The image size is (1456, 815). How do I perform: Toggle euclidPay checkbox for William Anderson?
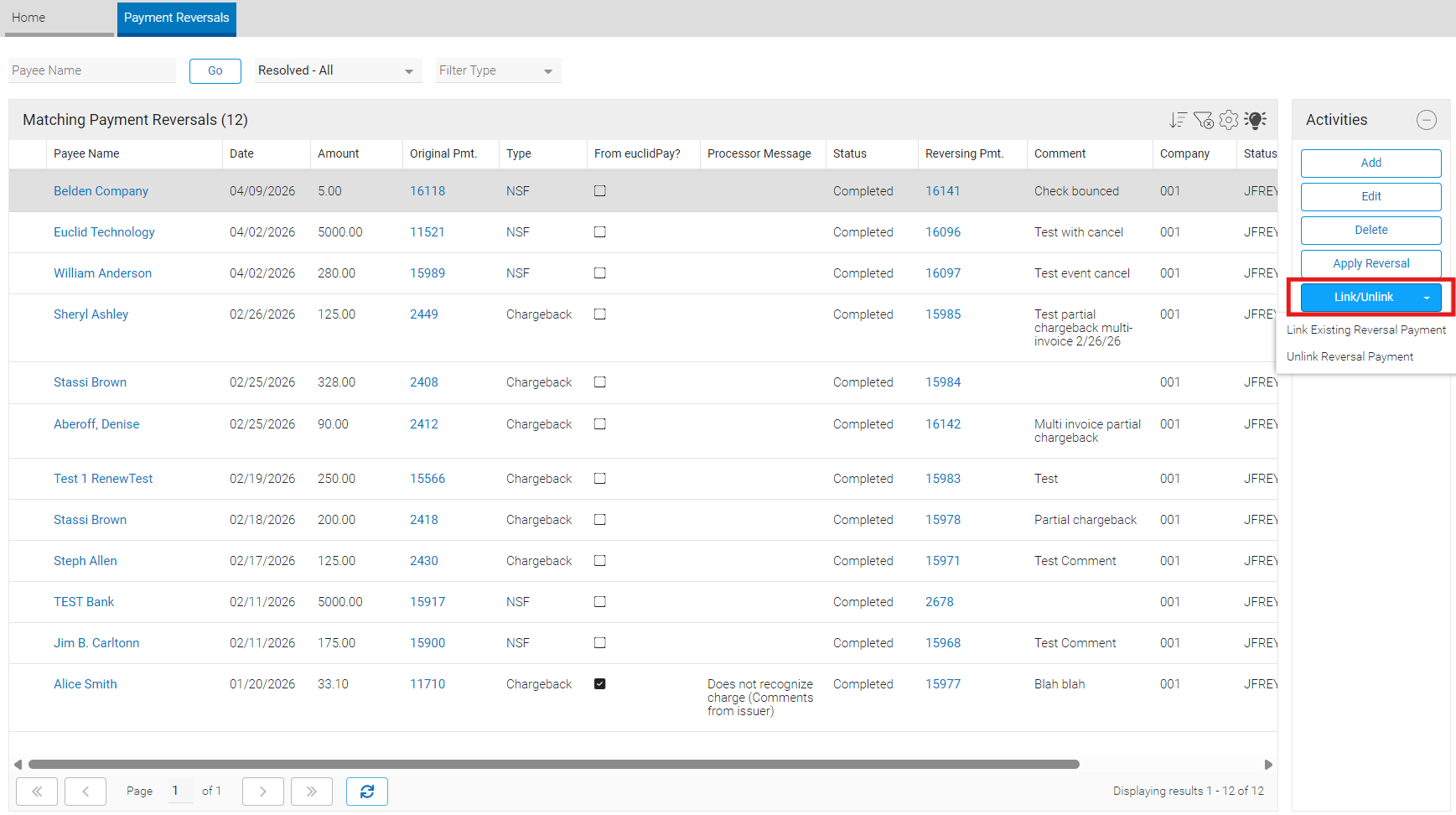[x=600, y=273]
